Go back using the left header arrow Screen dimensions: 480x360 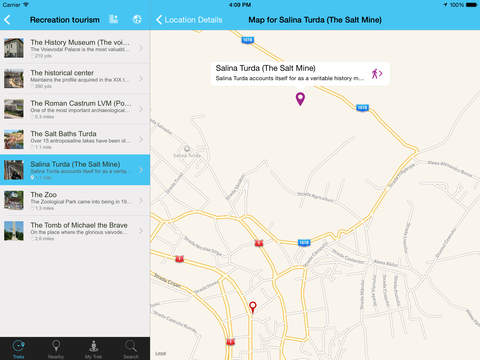(7, 20)
